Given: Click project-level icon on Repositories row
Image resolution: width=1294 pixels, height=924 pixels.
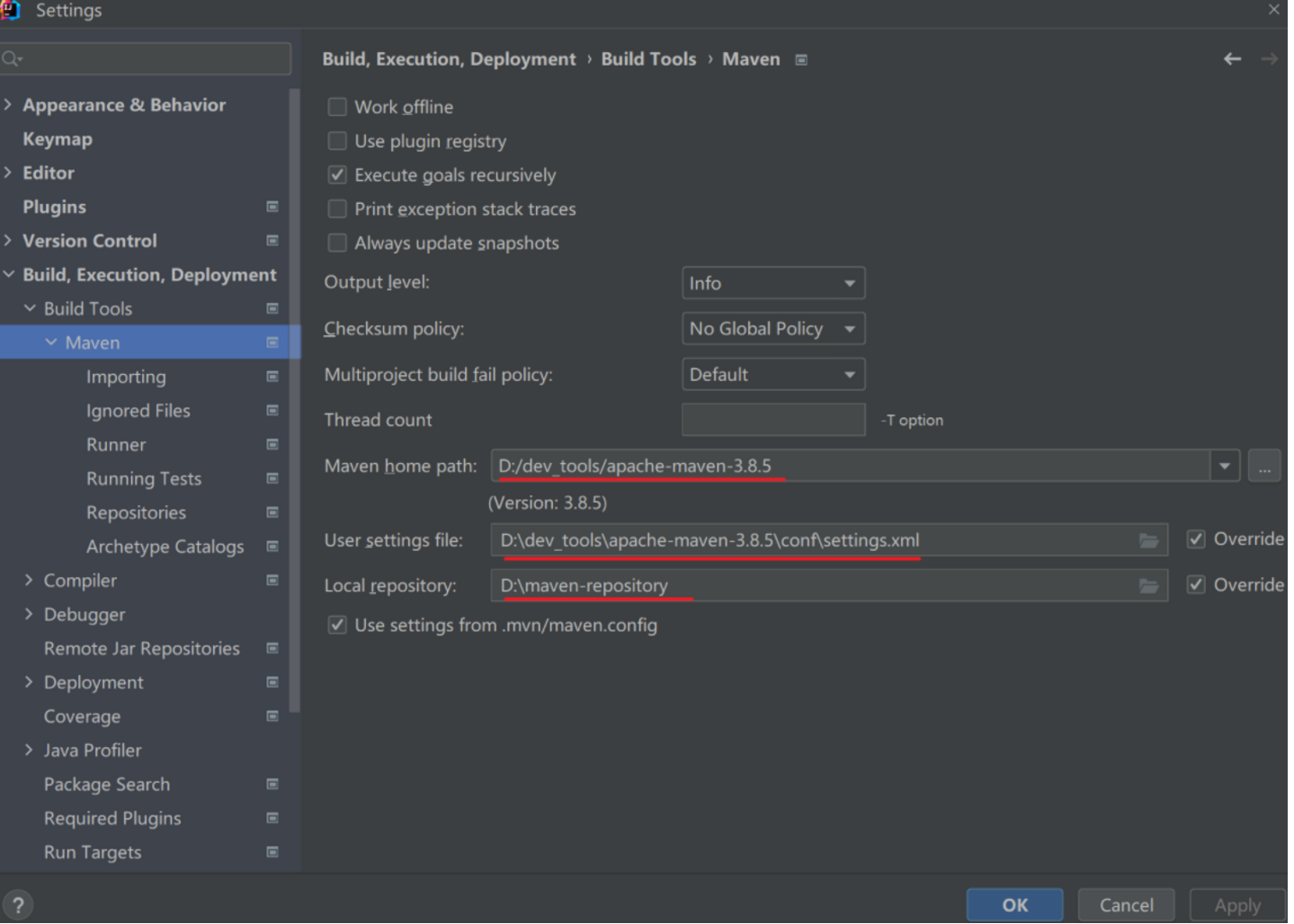Looking at the screenshot, I should pos(272,512).
